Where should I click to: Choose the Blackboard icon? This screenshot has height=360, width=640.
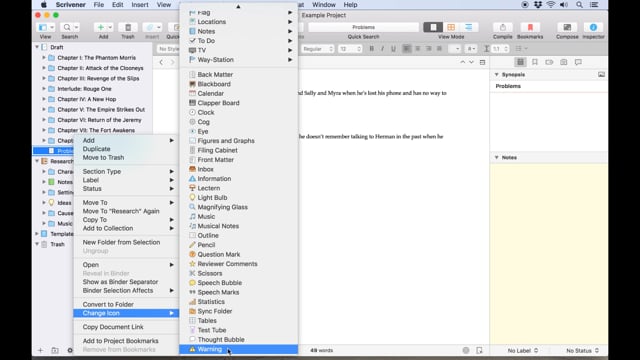tap(238, 84)
